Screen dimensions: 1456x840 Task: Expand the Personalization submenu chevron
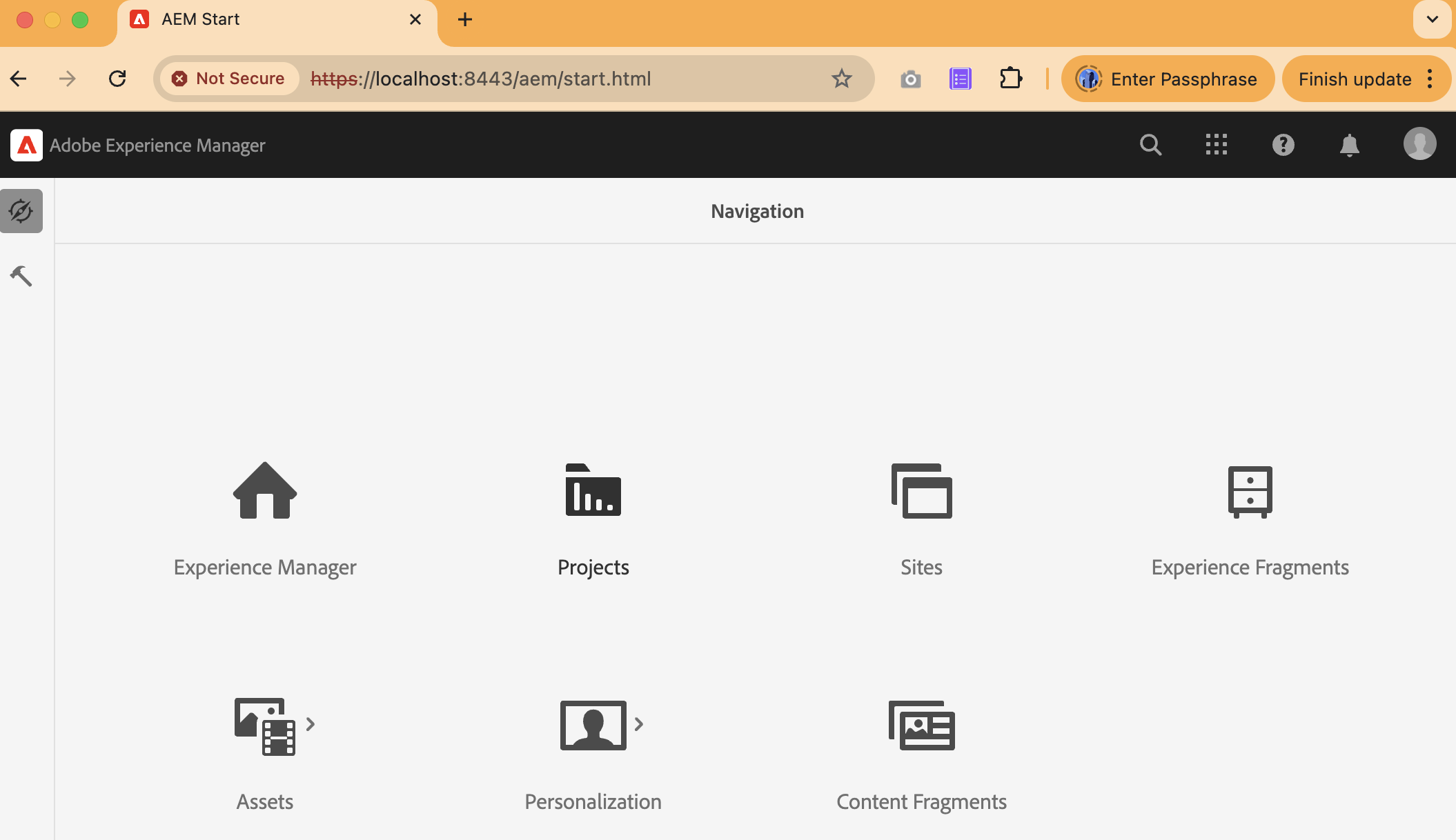pyautogui.click(x=639, y=724)
